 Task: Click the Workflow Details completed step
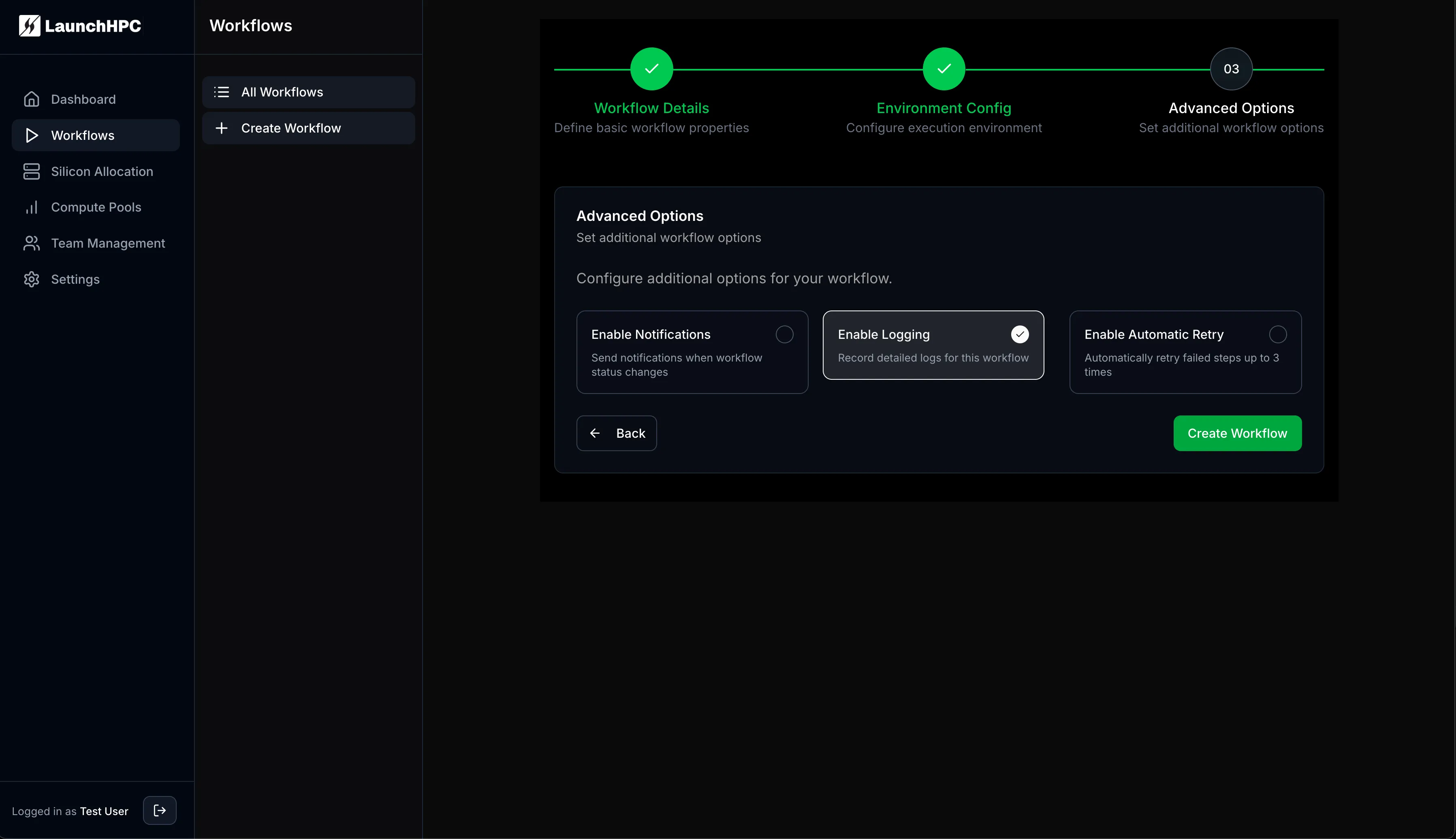(651, 68)
